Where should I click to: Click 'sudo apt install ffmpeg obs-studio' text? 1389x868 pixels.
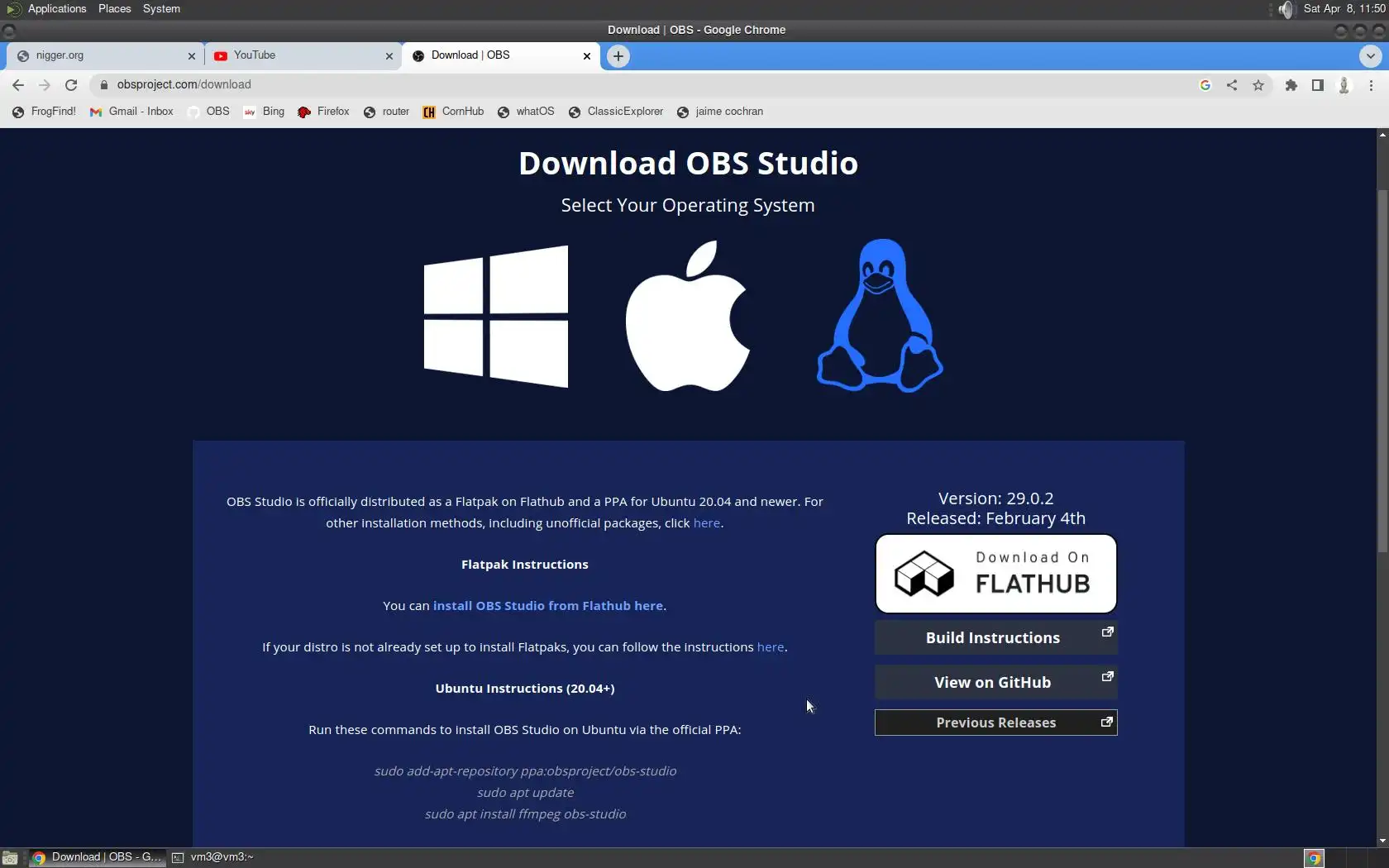coord(525,814)
